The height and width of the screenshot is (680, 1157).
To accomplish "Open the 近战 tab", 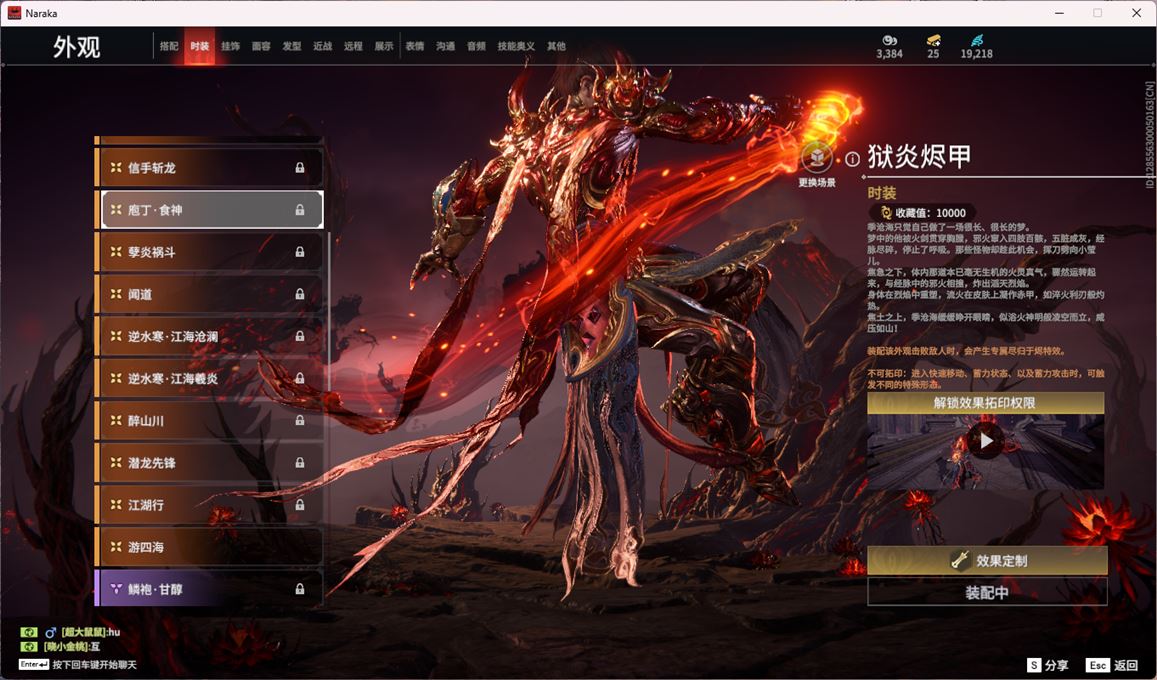I will coord(322,46).
